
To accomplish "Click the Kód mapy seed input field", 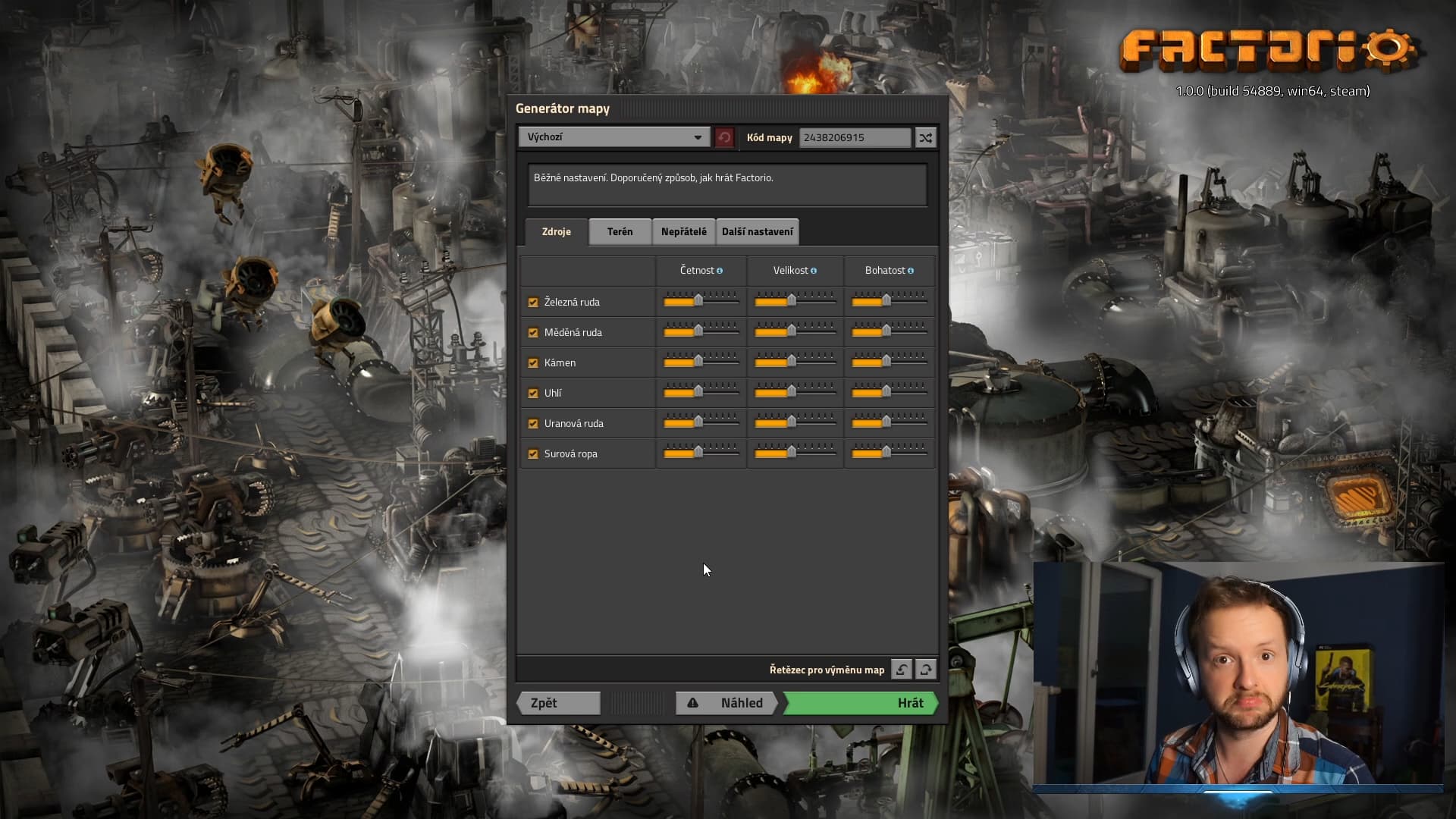I will (x=855, y=137).
